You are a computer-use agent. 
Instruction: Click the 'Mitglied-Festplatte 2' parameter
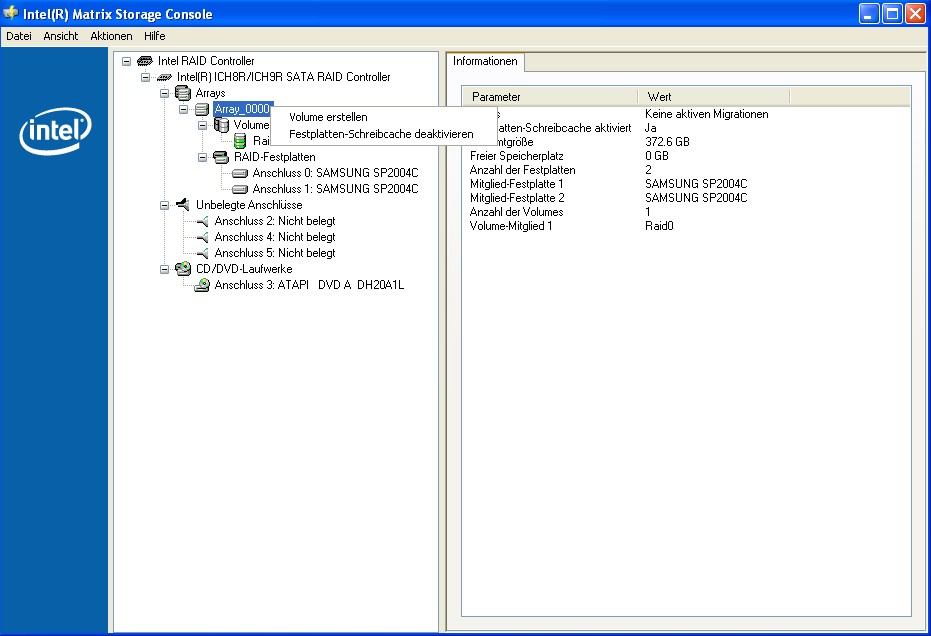tap(517, 198)
